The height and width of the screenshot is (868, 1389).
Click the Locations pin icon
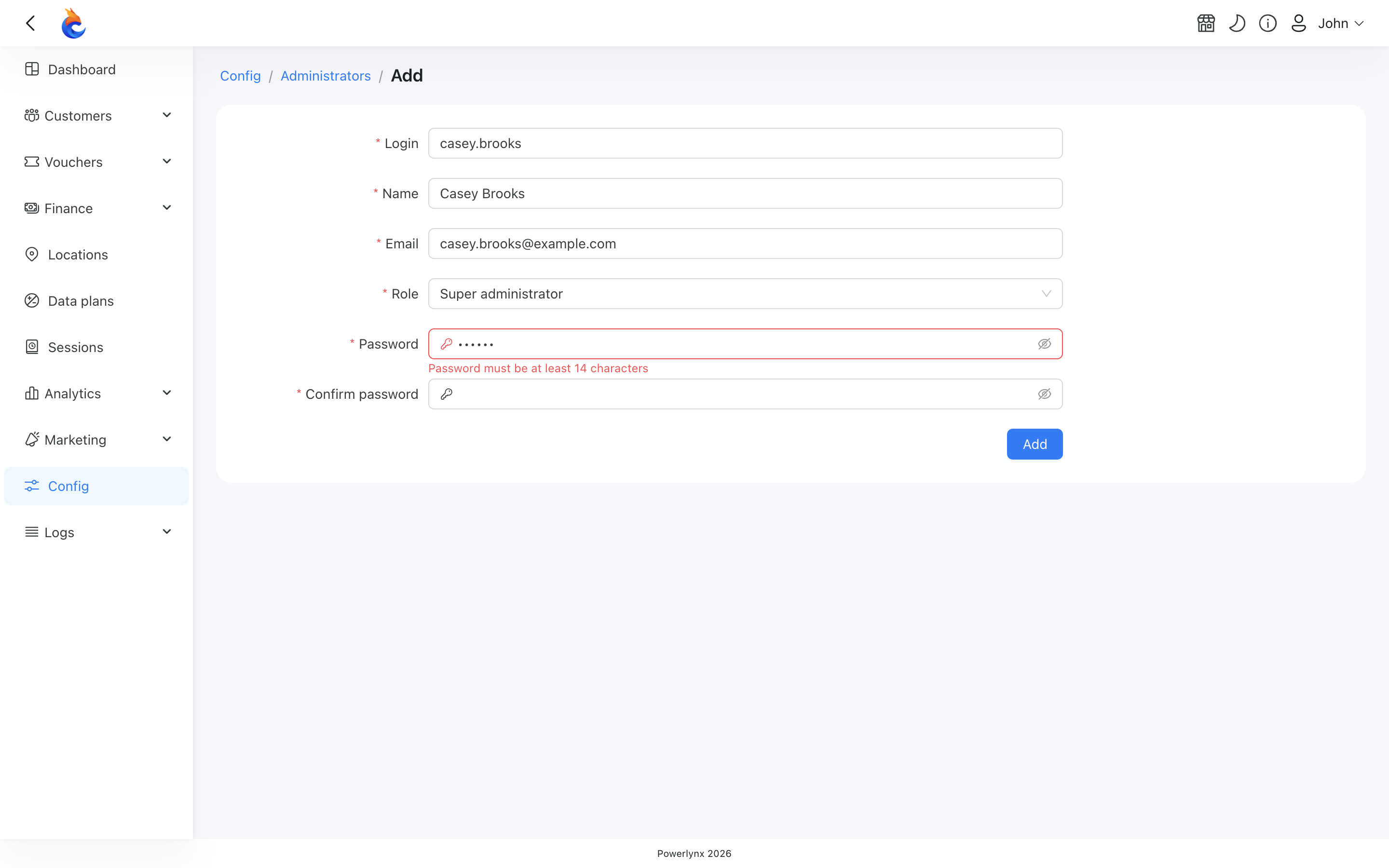pyautogui.click(x=31, y=254)
